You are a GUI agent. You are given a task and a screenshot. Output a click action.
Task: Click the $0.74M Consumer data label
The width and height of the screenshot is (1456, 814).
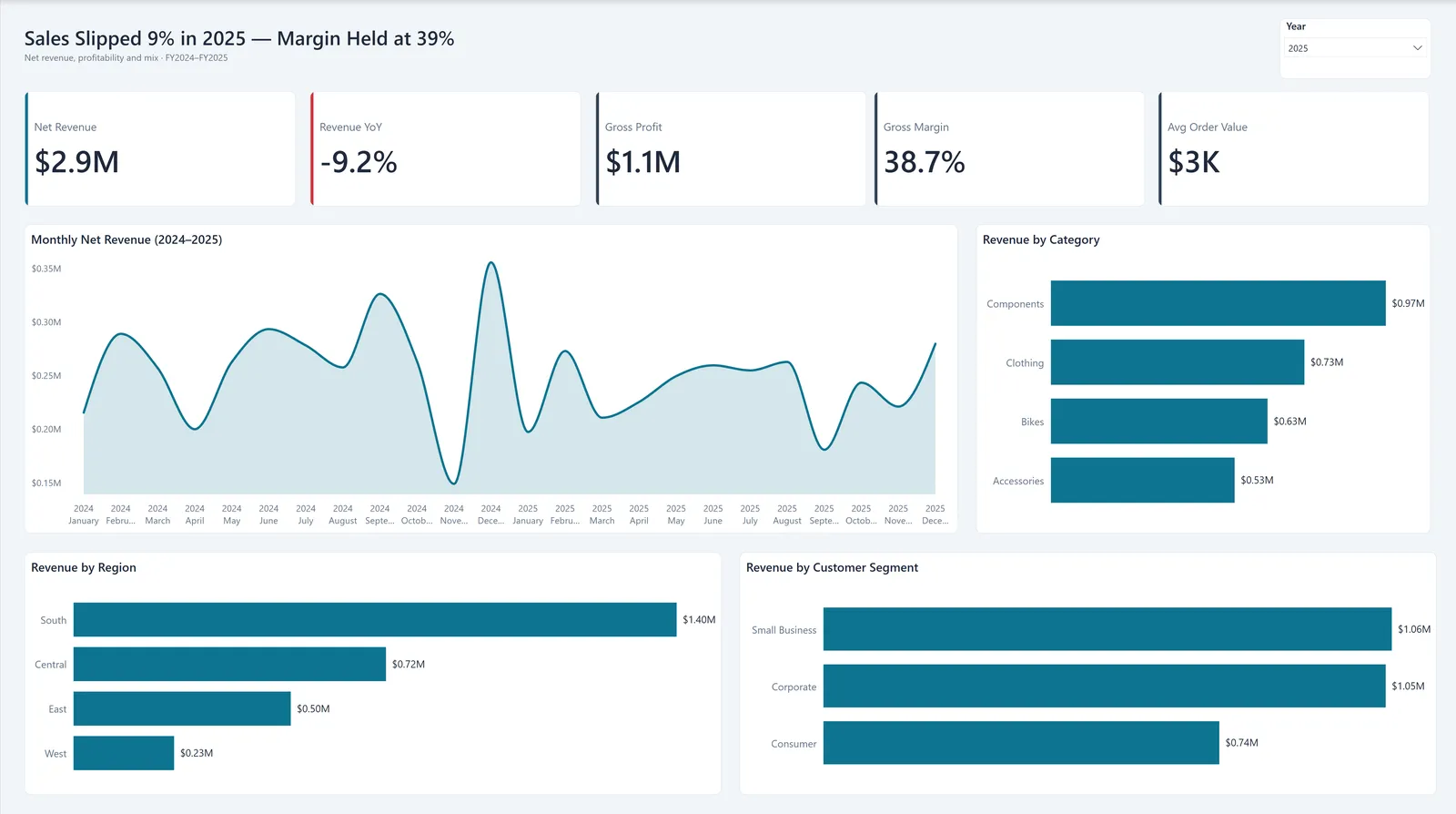point(1241,743)
